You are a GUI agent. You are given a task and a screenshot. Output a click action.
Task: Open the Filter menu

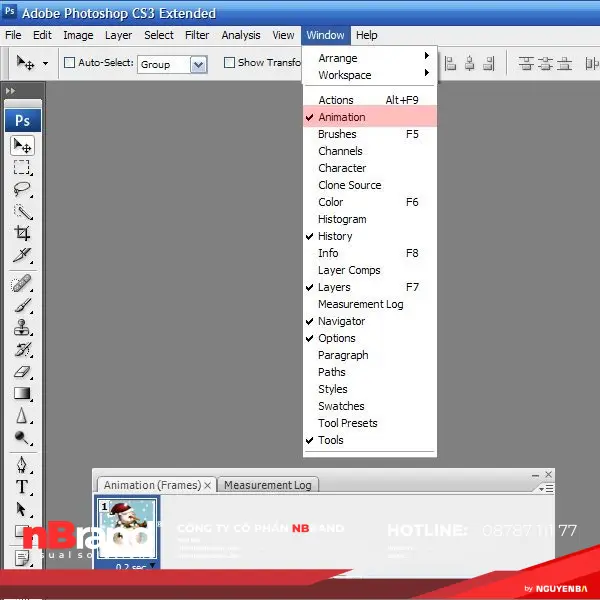tap(197, 35)
